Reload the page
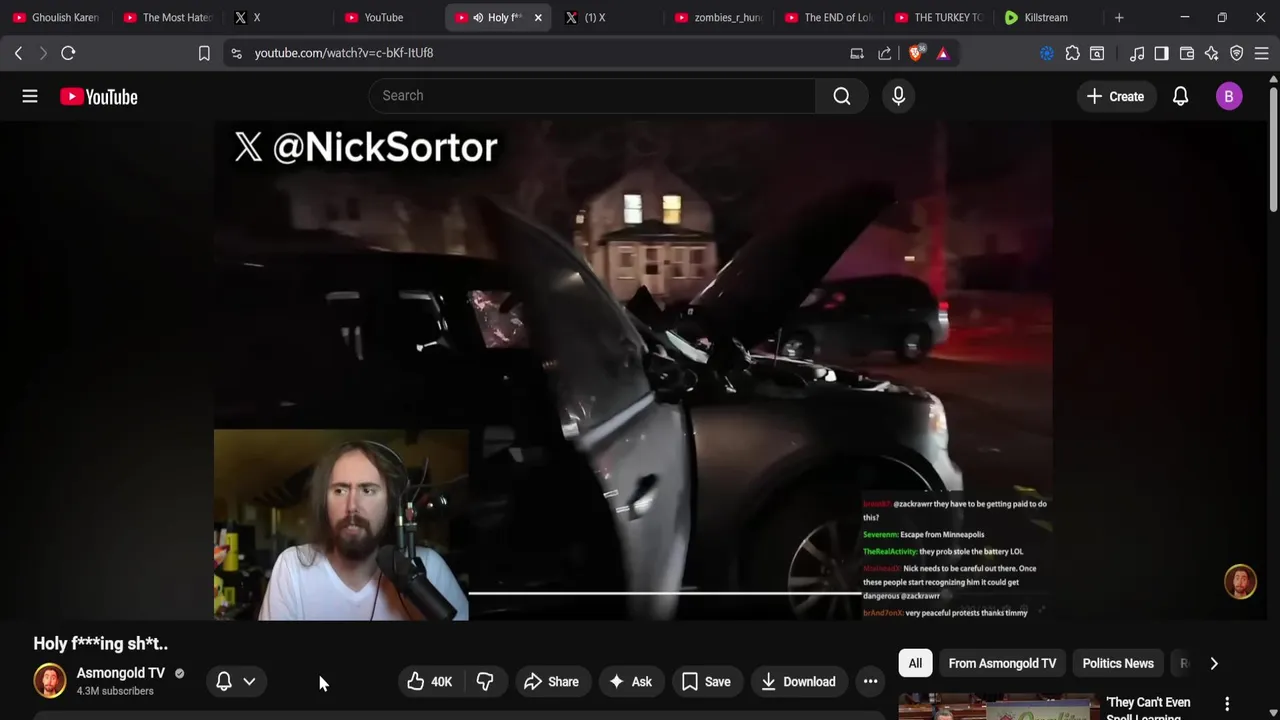This screenshot has width=1280, height=720. click(68, 53)
